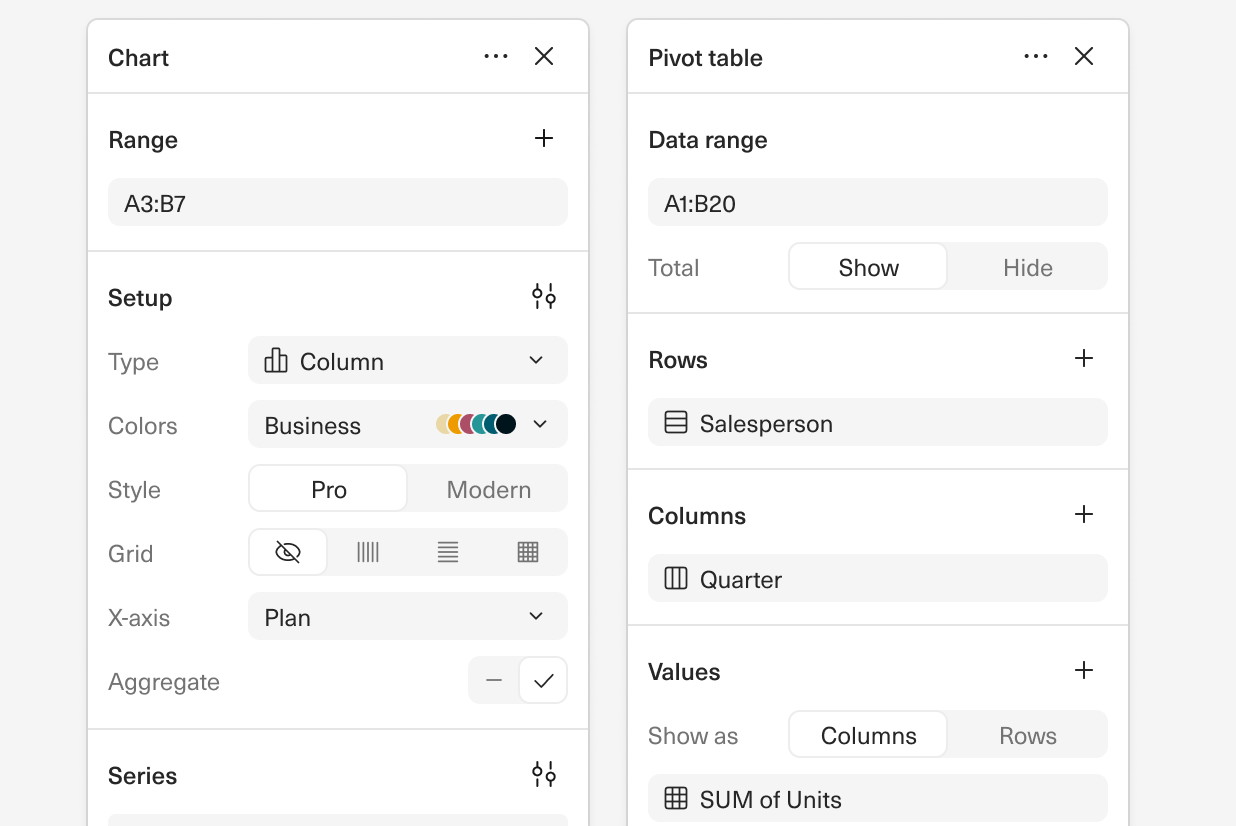Screen dimensions: 1236x826
Task: Click the Show as label
Action: click(693, 736)
